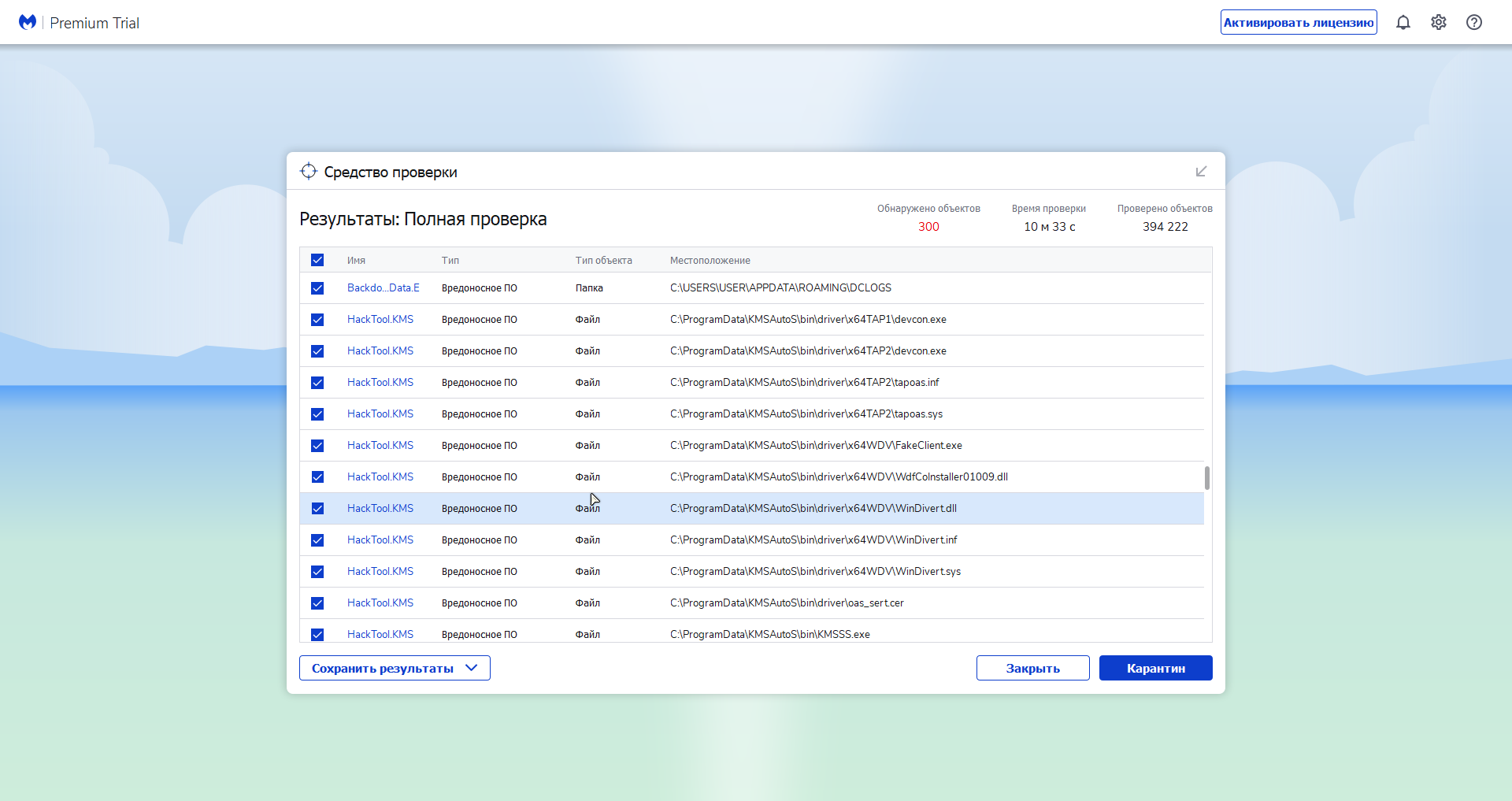The image size is (1512, 801).
Task: Open HackTool.KMS link for x64TAP1\devcon.exe
Action: [x=380, y=319]
